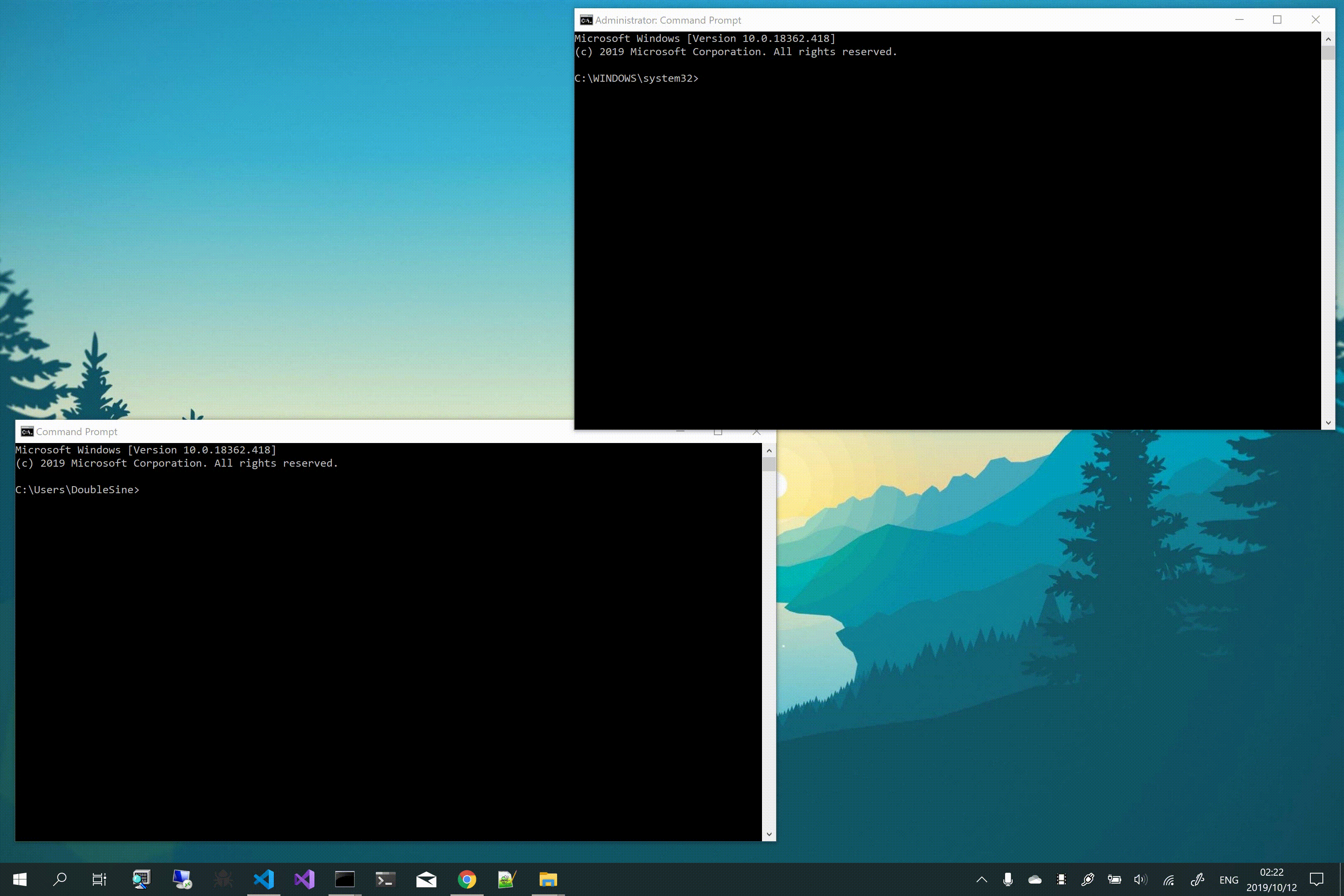Expand hidden system tray icons chevron

pyautogui.click(x=982, y=879)
